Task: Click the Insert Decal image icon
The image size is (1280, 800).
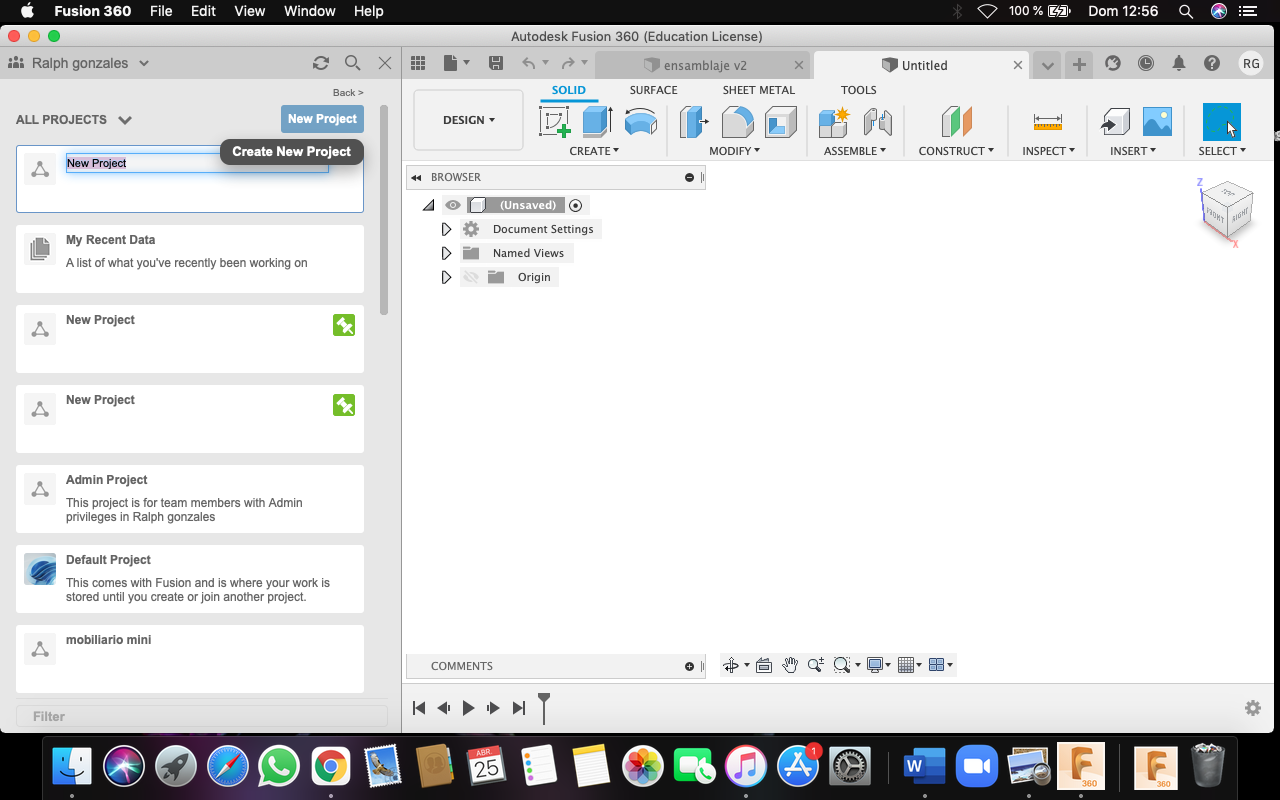Action: 1157,122
